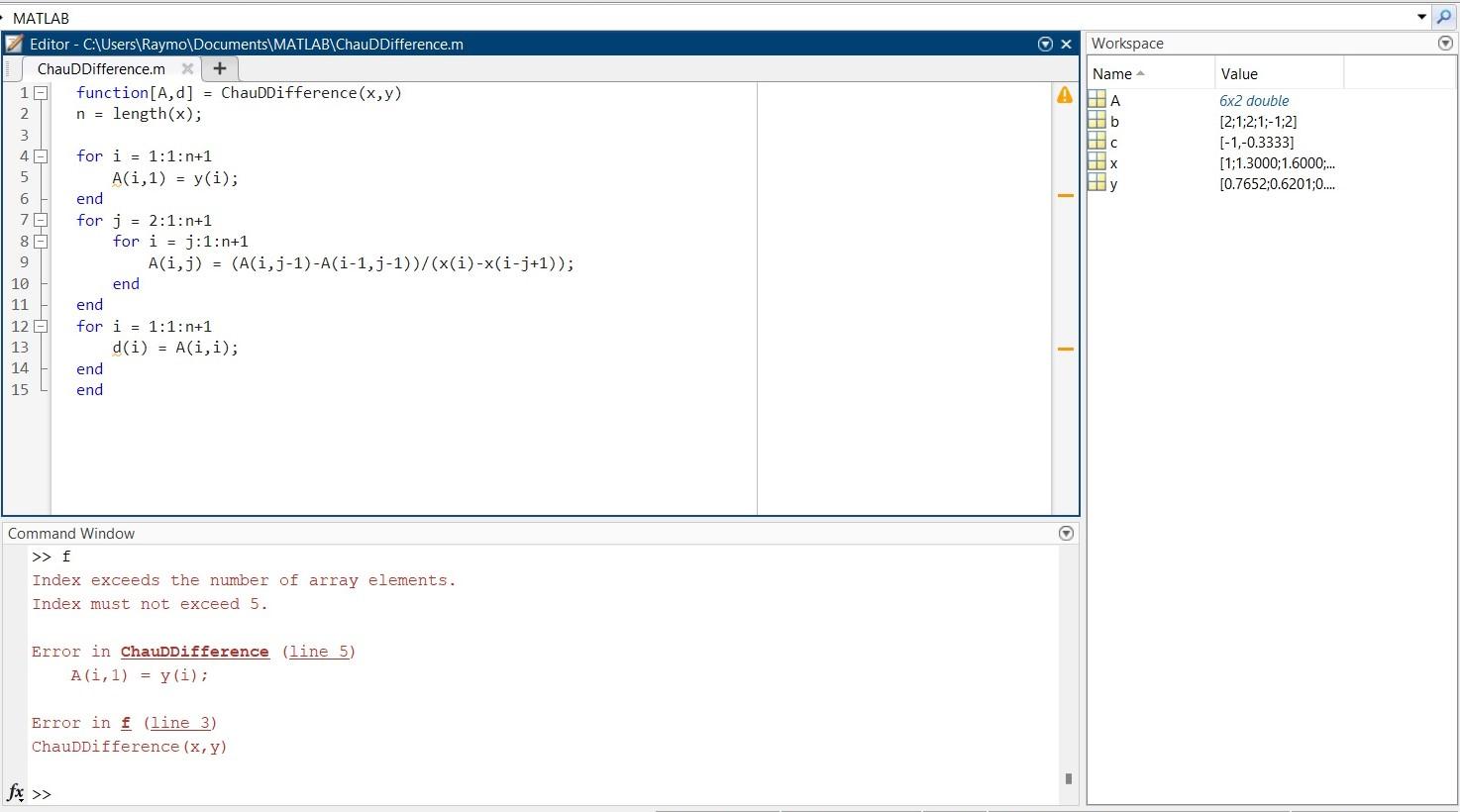Collapse the function block at line 1
The height and width of the screenshot is (812, 1460).
tap(41, 93)
